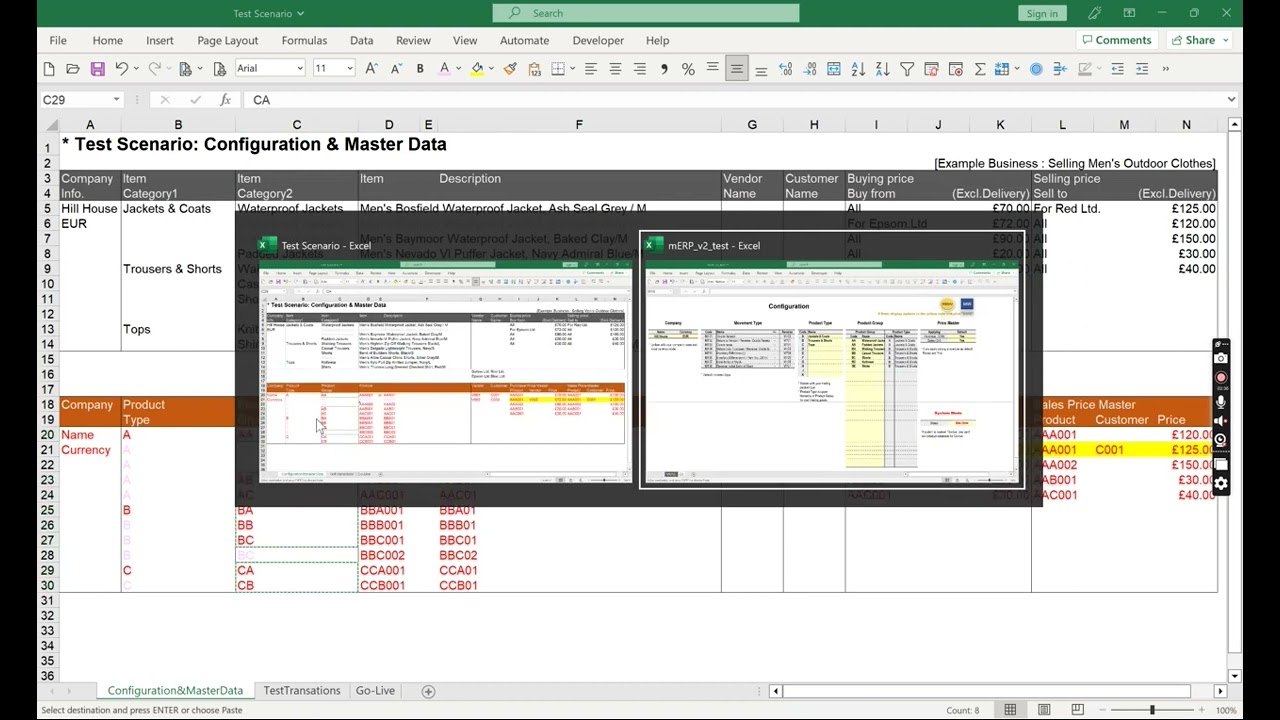Sort descending Z to A
The width and height of the screenshot is (1280, 720).
[882, 69]
